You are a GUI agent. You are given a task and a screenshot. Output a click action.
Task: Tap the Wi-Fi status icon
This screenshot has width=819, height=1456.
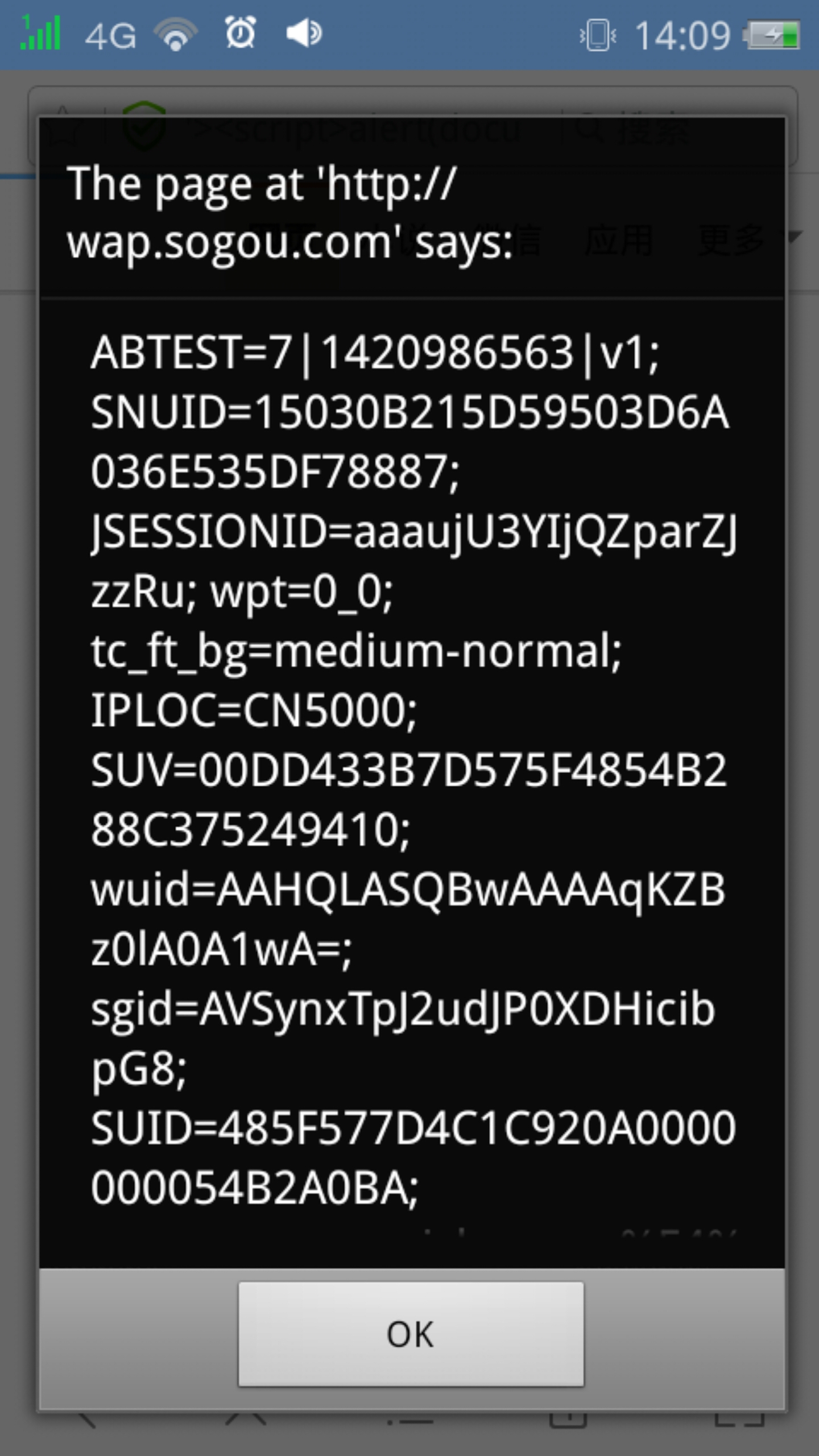176,34
